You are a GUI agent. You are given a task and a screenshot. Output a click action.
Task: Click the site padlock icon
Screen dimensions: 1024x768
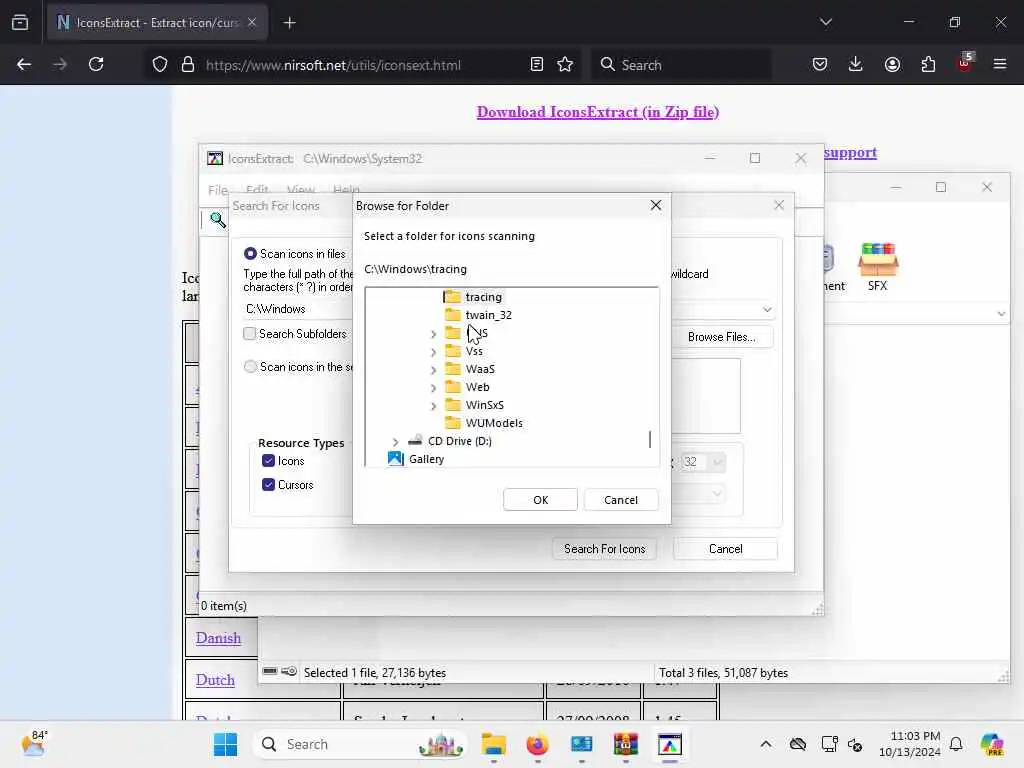point(188,65)
